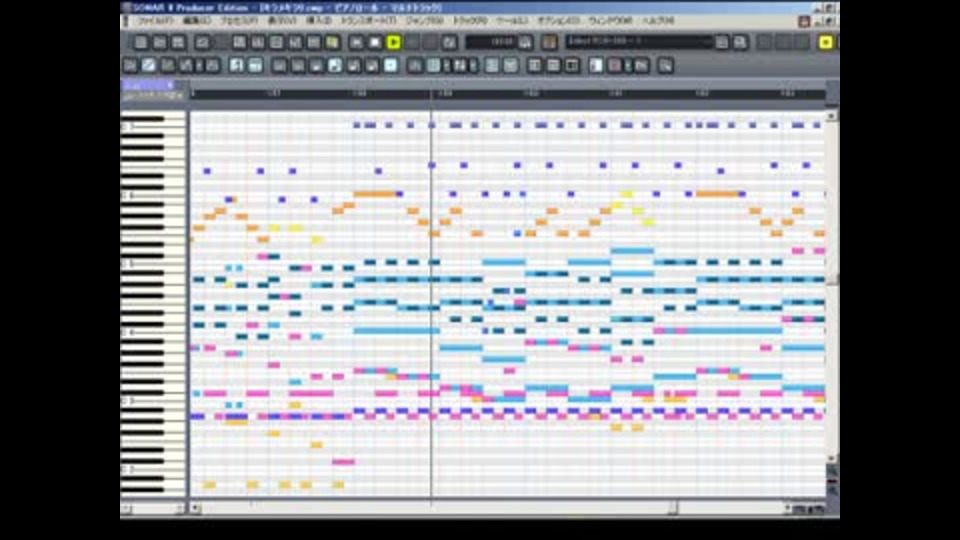
Task: Toggle the highlighted Snap to Grid button
Action: point(433,66)
